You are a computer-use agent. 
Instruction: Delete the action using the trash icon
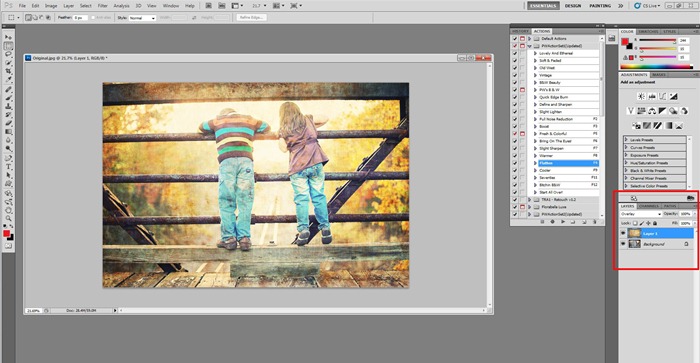594,222
